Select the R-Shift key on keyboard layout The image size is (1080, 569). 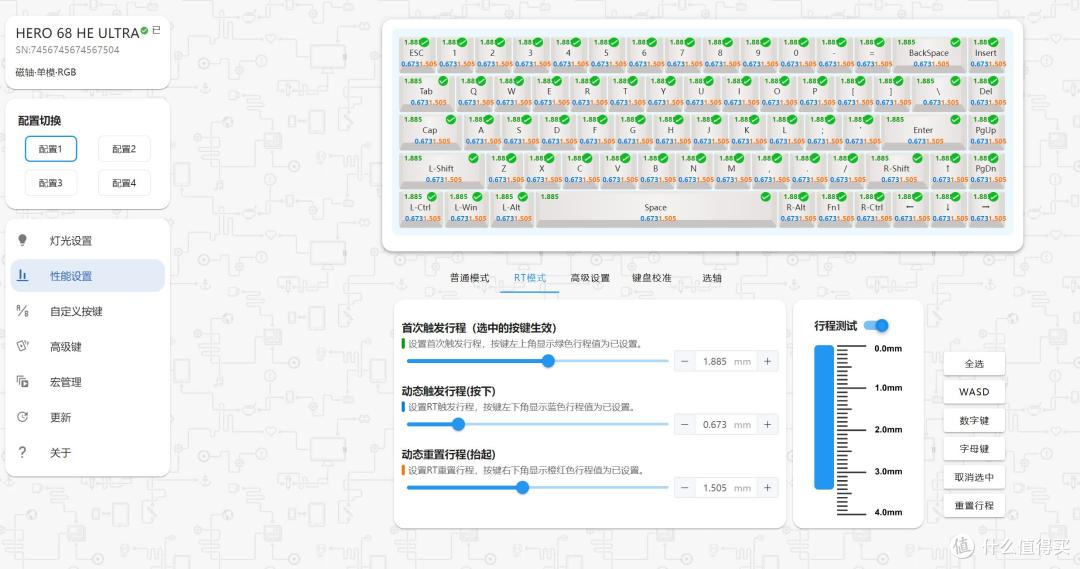(x=896, y=169)
